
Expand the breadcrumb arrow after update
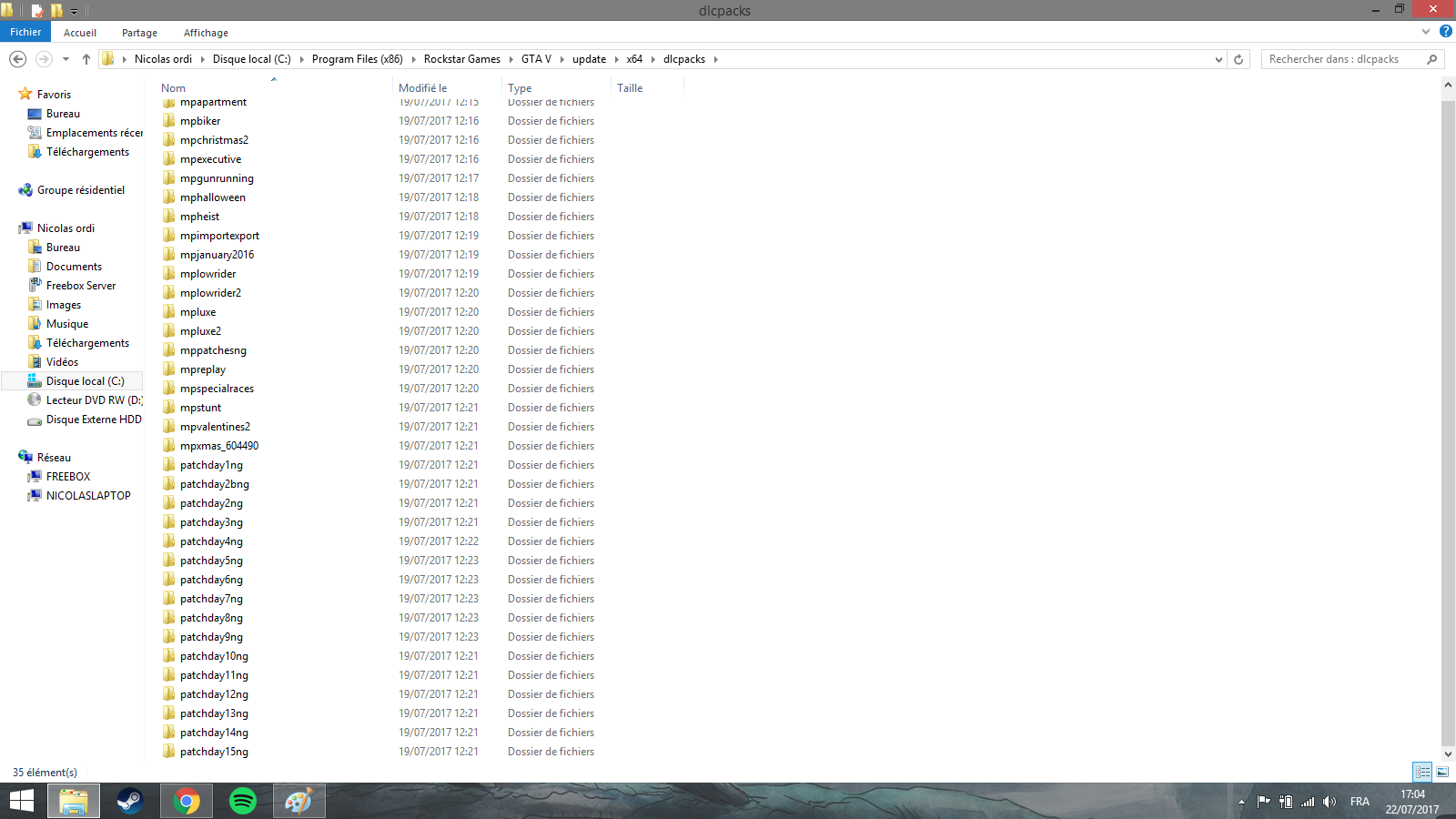click(616, 59)
